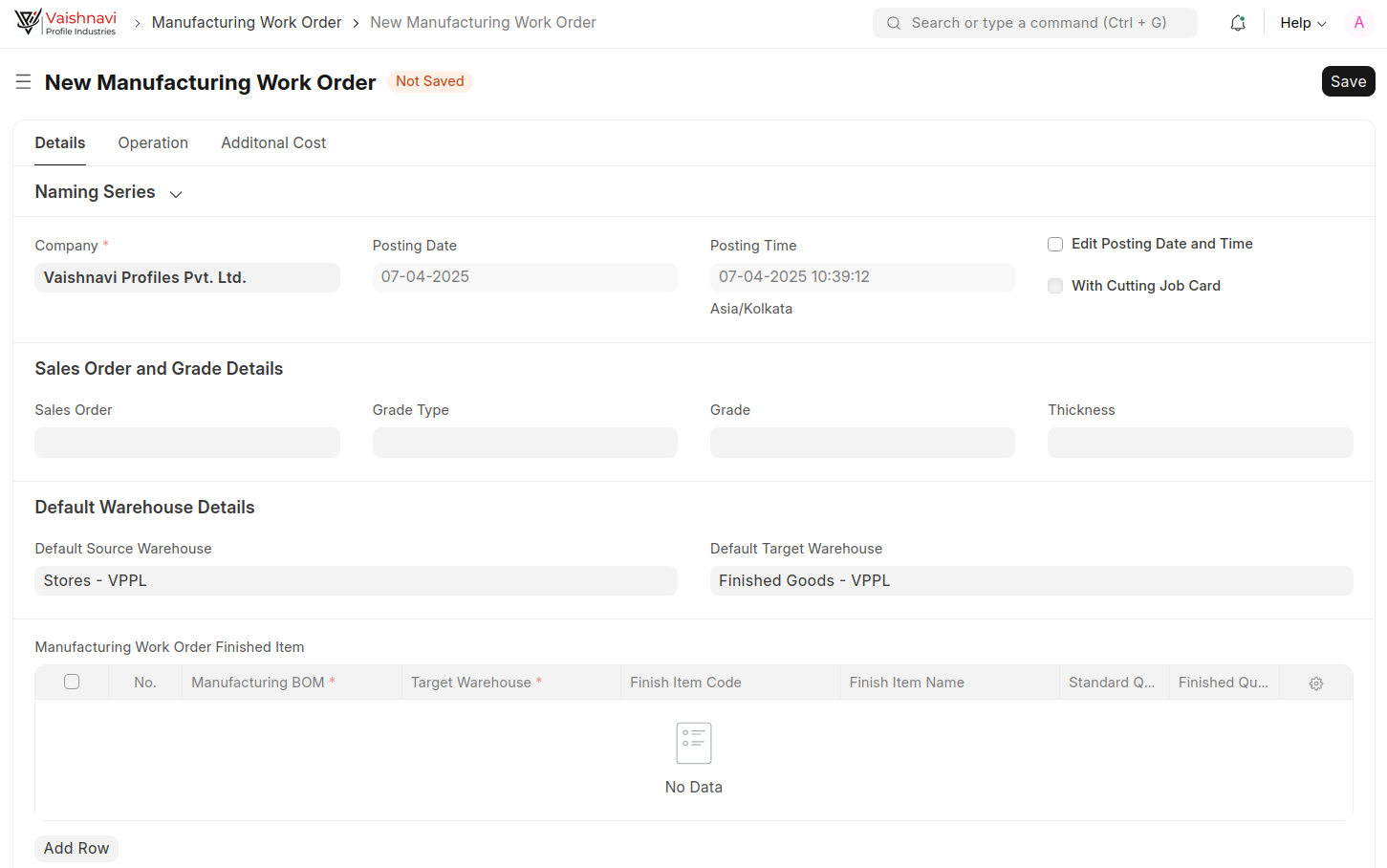This screenshot has width=1387, height=868.
Task: Check the select-all rows checkbox in table header
Action: (72, 682)
